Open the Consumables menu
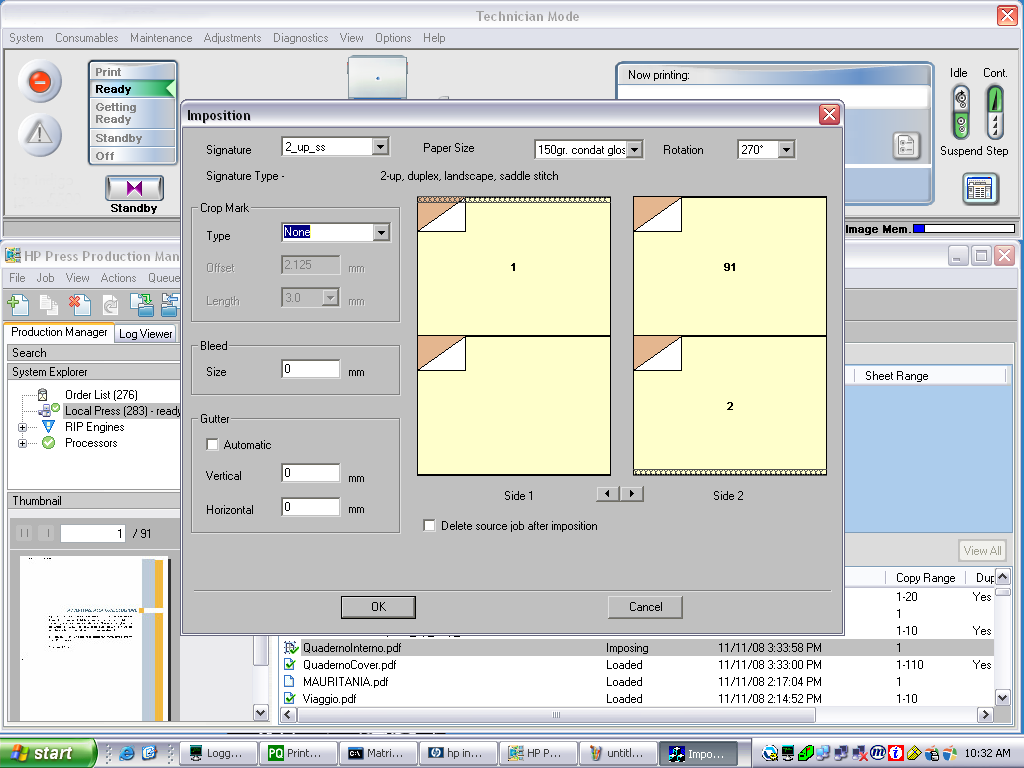 click(86, 38)
